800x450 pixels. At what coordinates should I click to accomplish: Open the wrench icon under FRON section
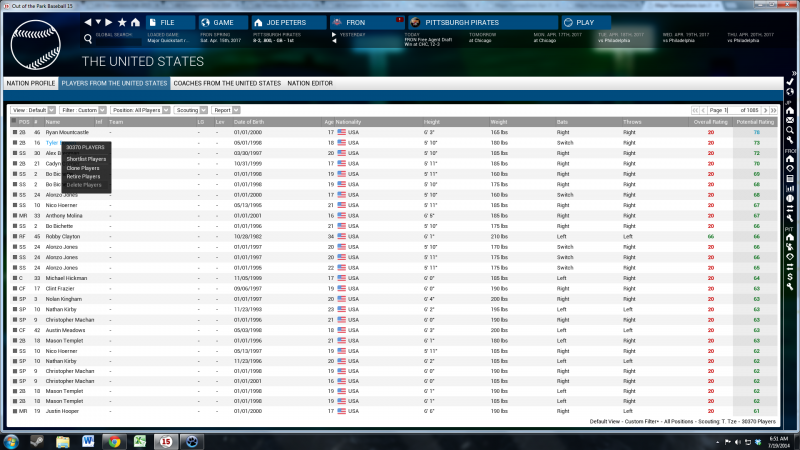pyautogui.click(x=790, y=218)
